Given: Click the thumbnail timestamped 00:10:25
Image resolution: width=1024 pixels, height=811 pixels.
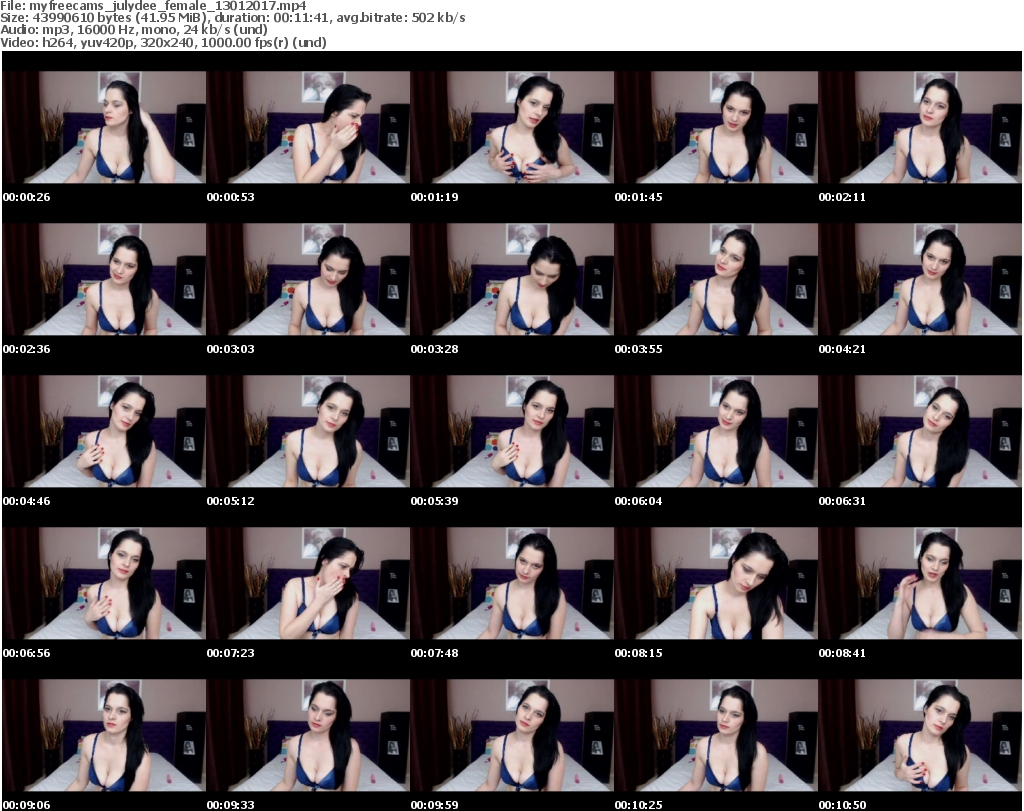Looking at the screenshot, I should point(716,736).
